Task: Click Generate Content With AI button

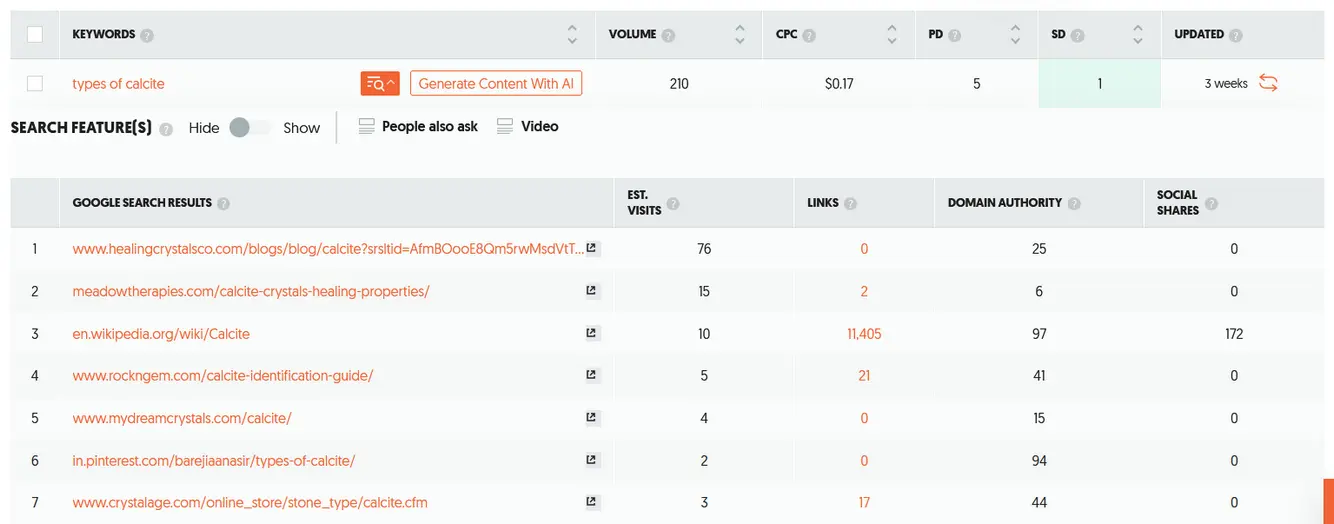Action: tap(496, 84)
